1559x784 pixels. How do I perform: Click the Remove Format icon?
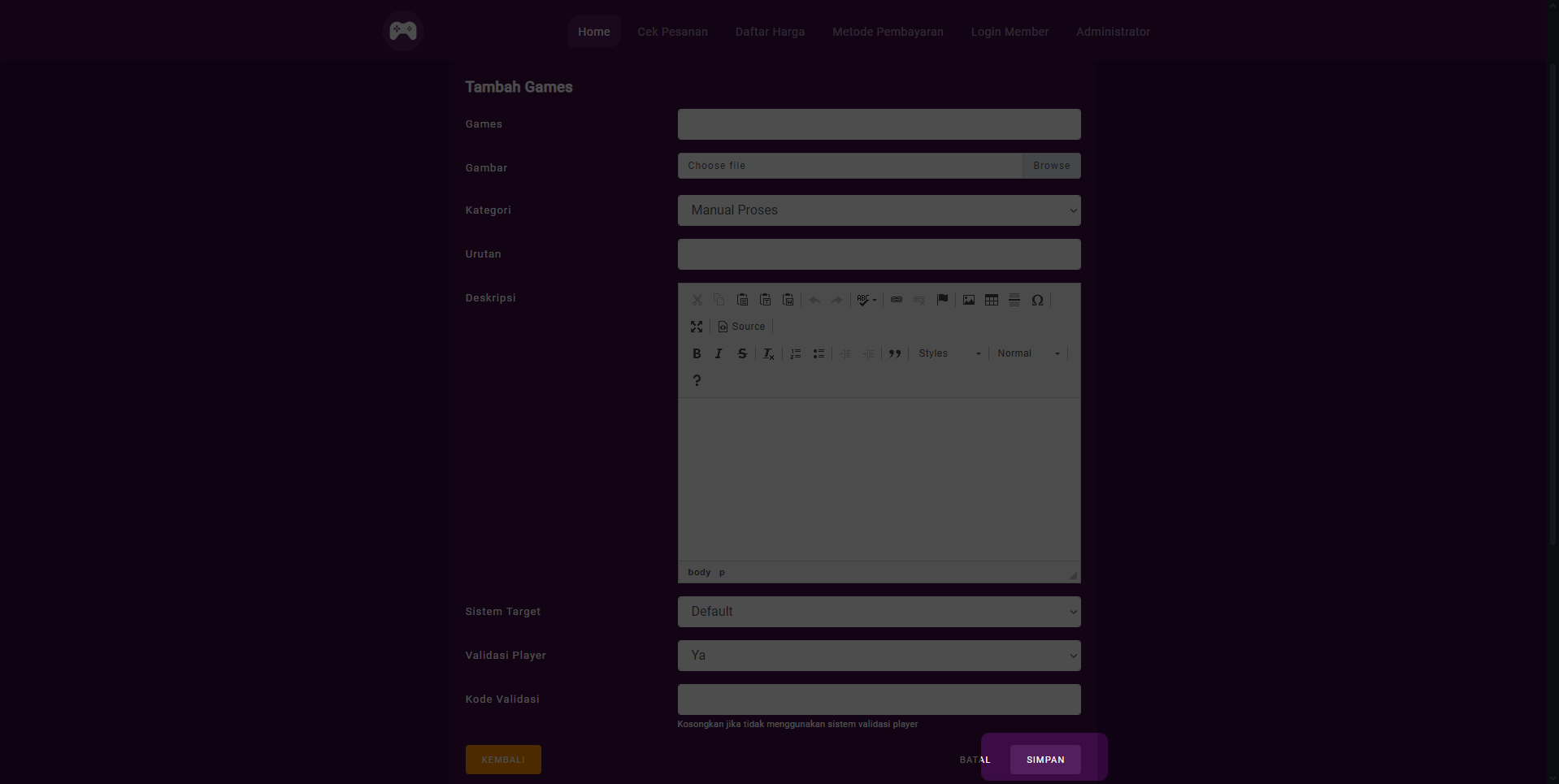tap(769, 353)
